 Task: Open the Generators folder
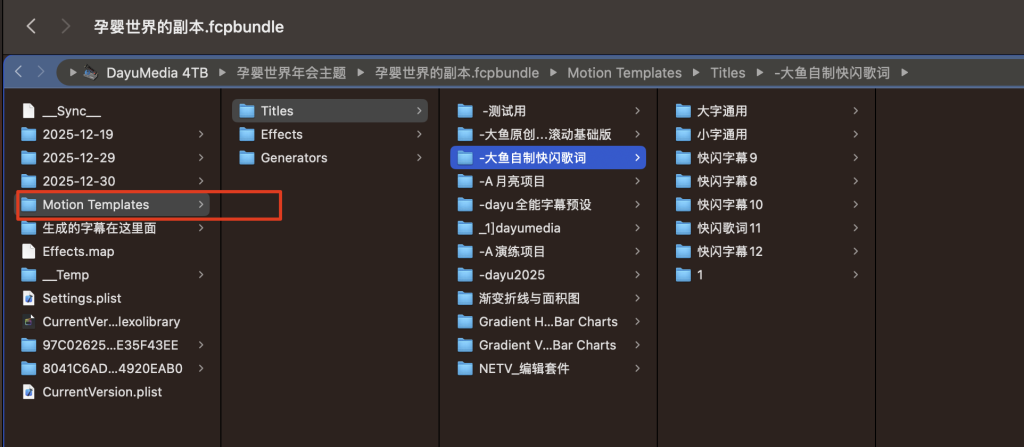pos(293,158)
